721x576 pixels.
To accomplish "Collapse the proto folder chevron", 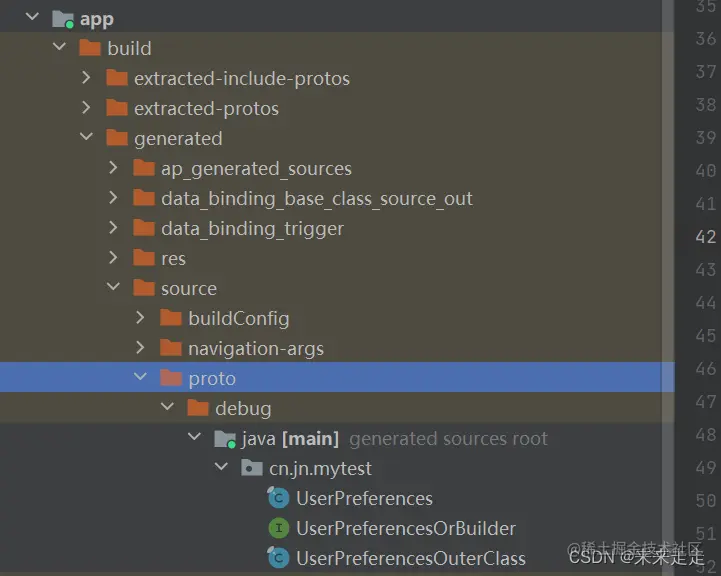I will pyautogui.click(x=140, y=377).
